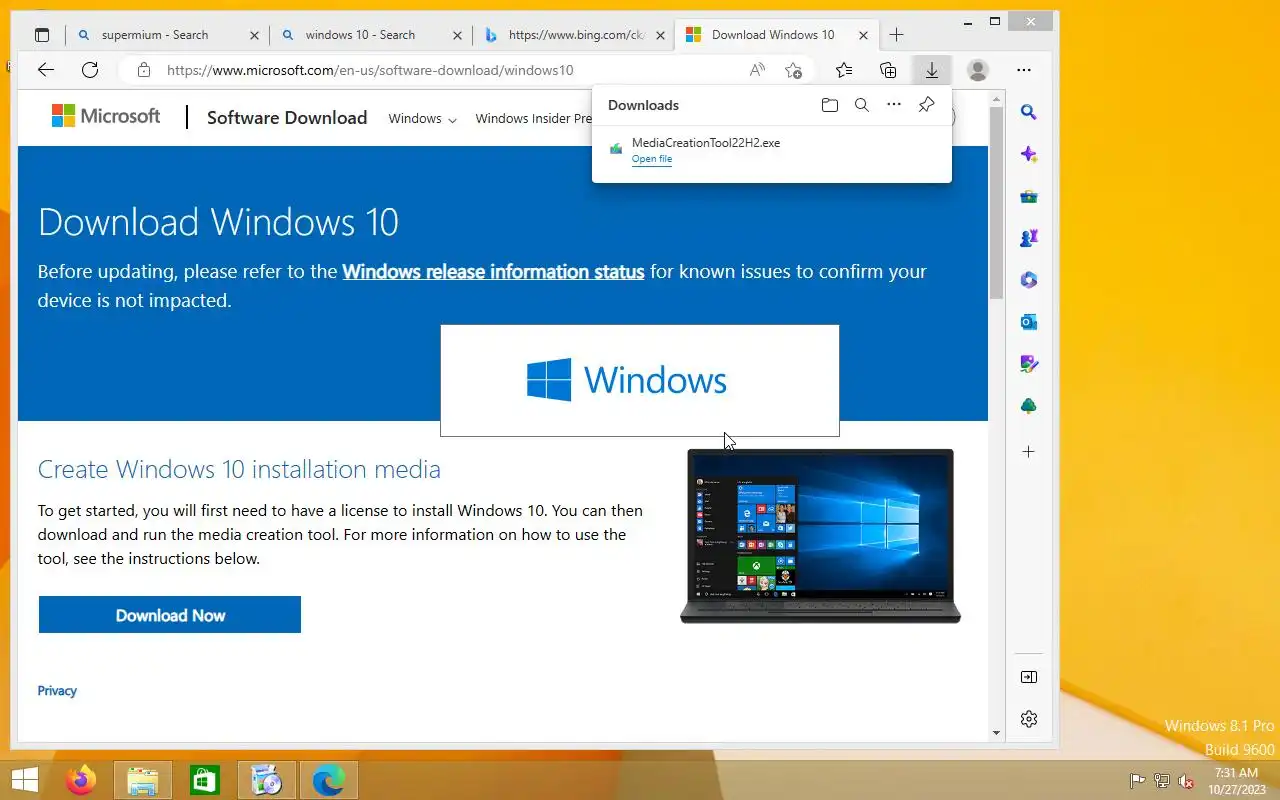Viewport: 1280px width, 800px height.
Task: Add this page to favorites star
Action: point(793,70)
